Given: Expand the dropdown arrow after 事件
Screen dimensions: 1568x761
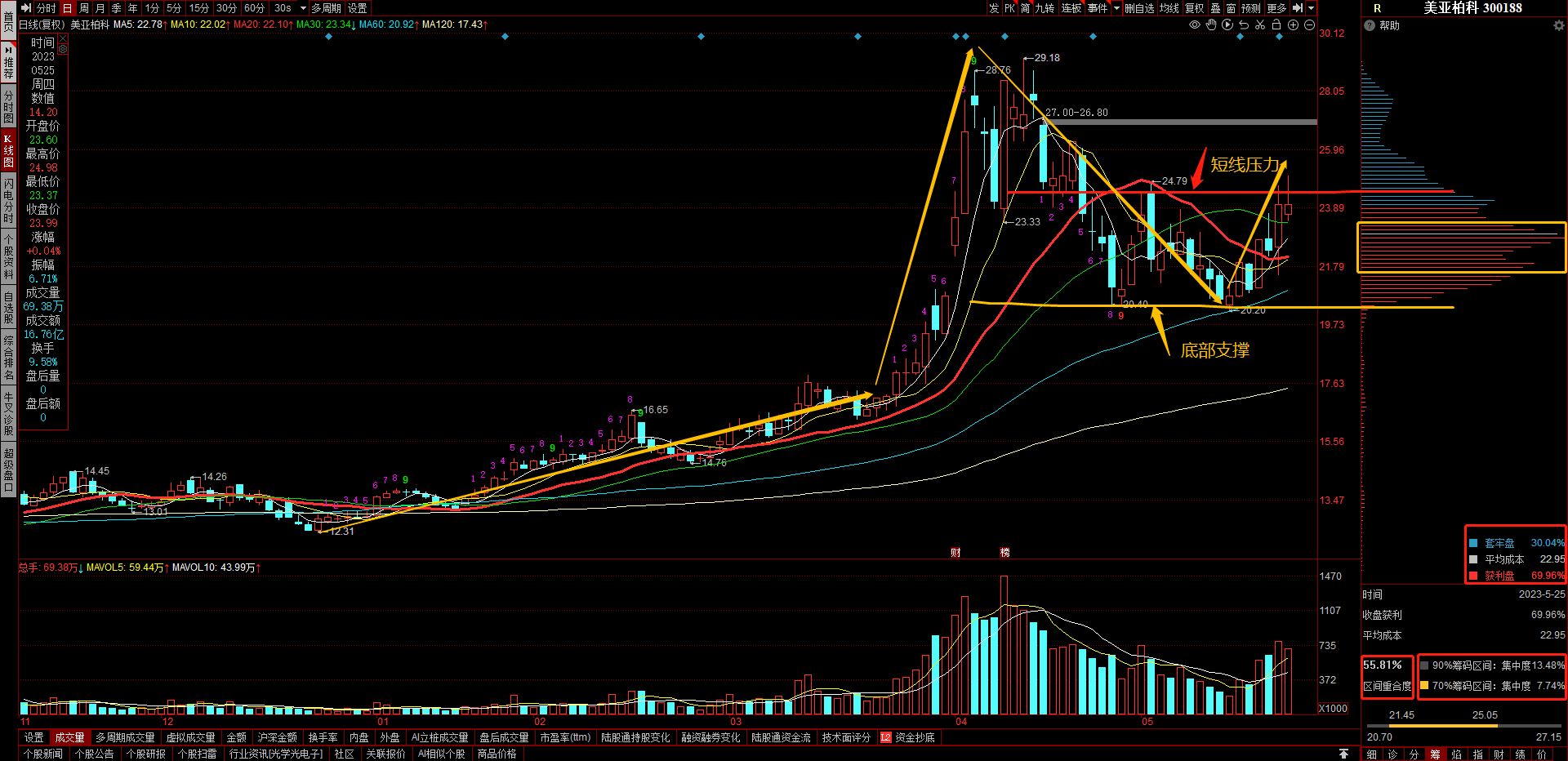Looking at the screenshot, I should click(1116, 8).
